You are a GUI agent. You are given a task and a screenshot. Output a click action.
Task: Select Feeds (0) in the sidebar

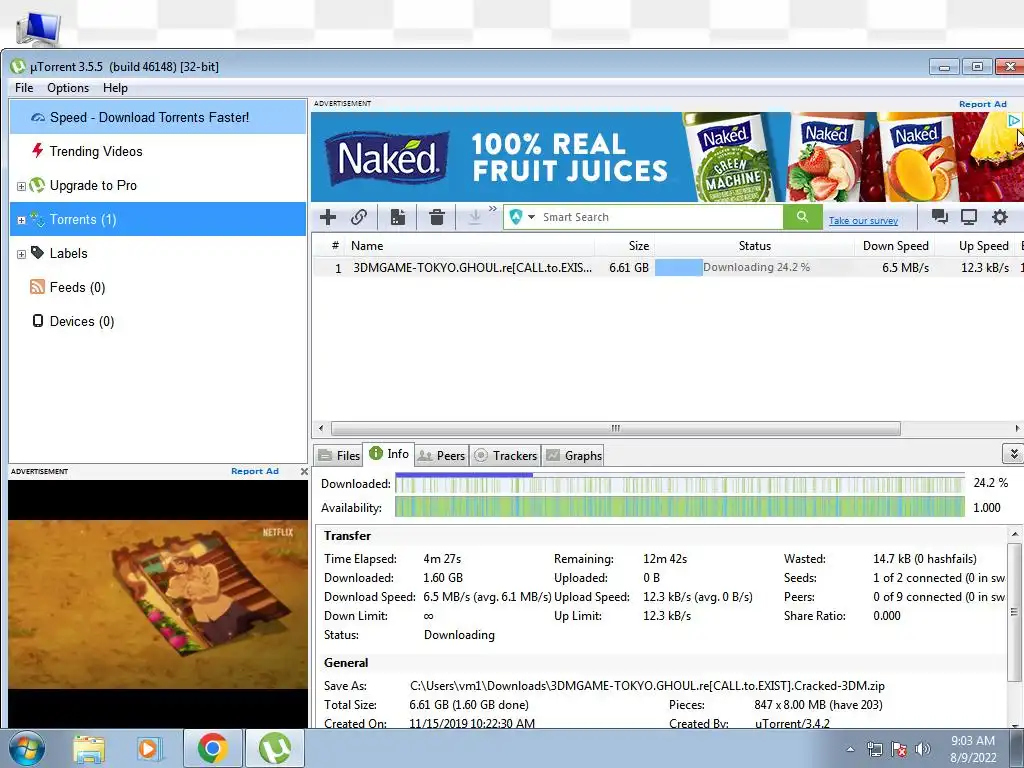coord(157,287)
